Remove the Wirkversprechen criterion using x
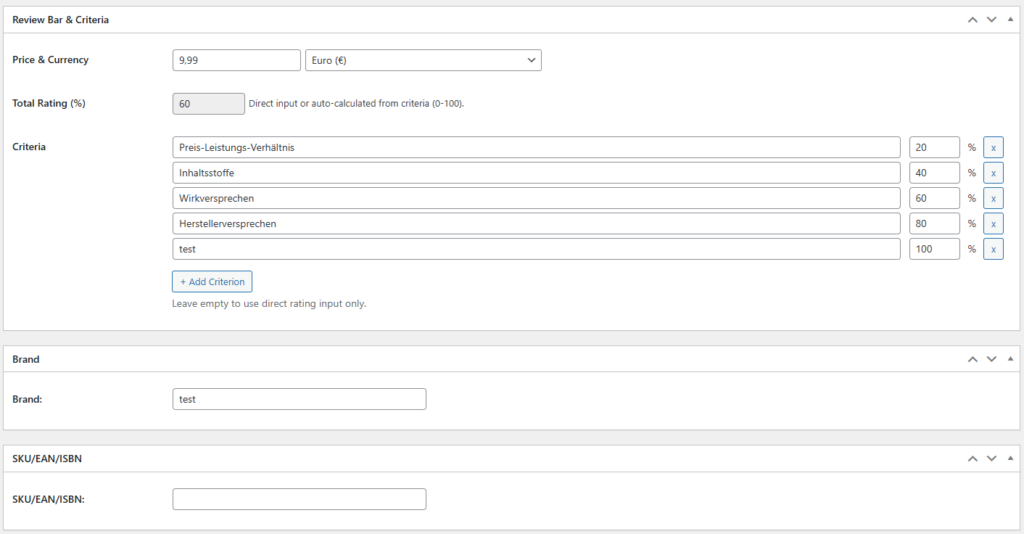Screen dimensions: 1024x534 click(x=993, y=198)
